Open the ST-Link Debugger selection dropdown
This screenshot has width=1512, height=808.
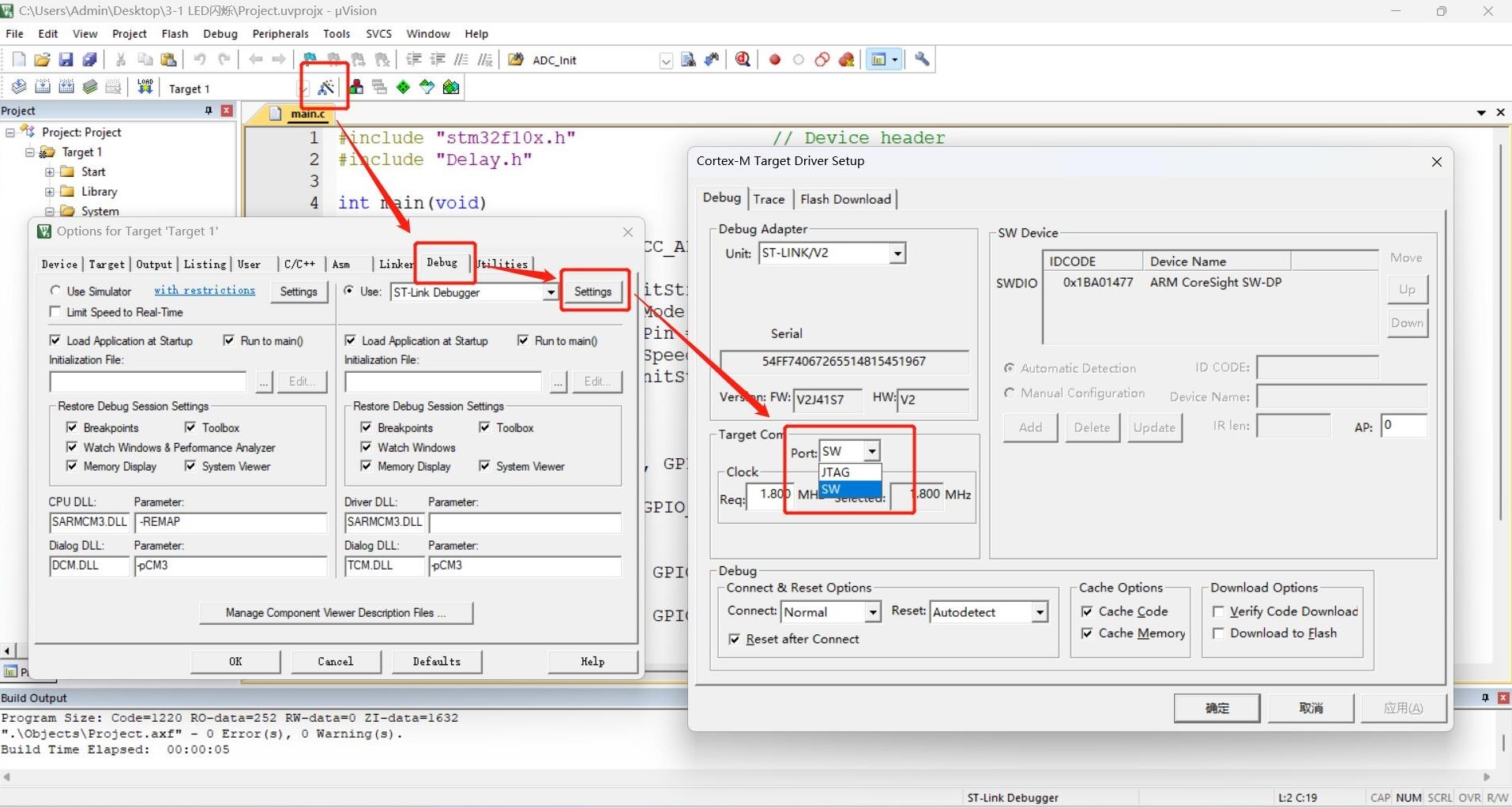[x=551, y=292]
